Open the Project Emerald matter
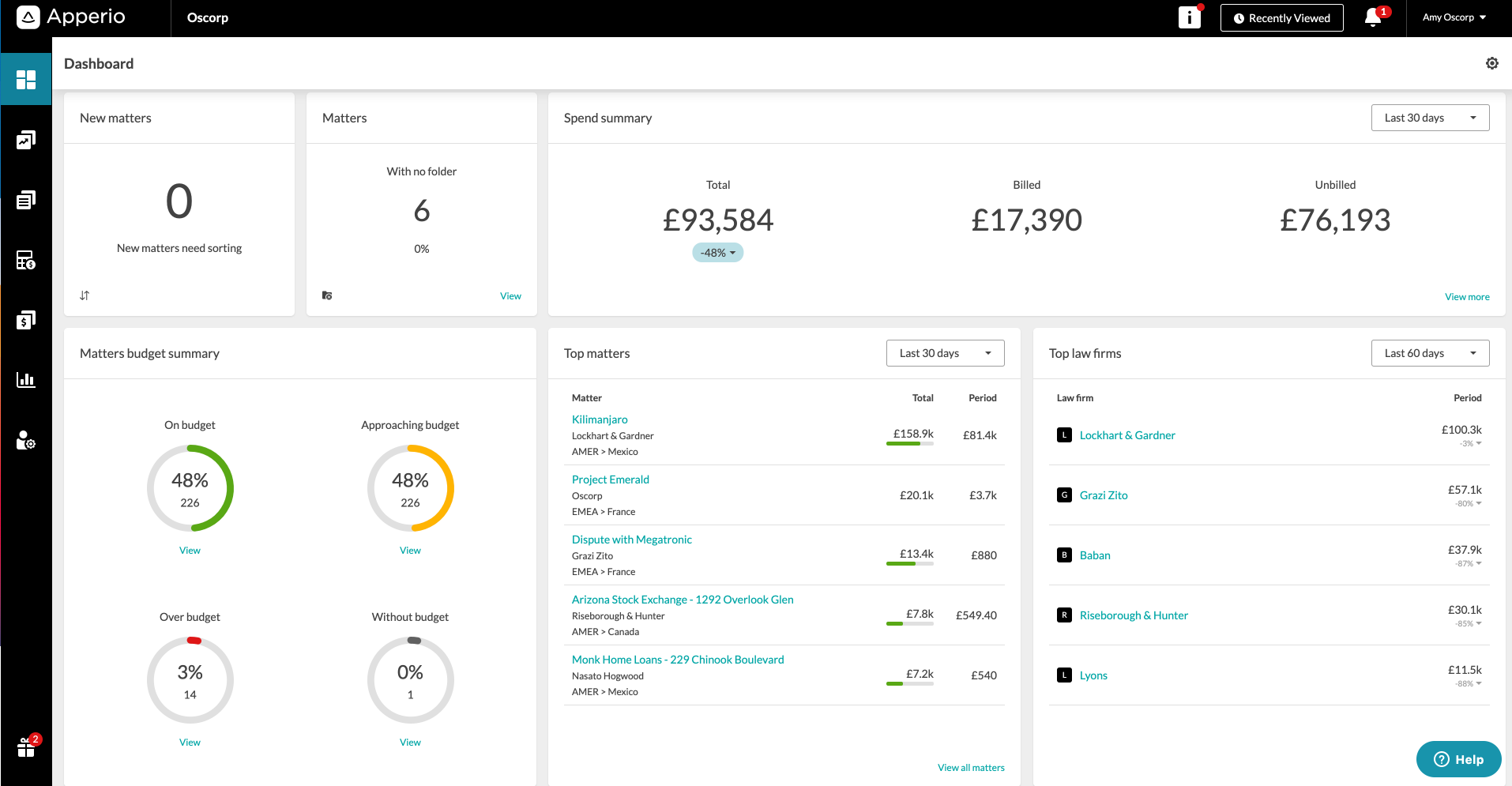 tap(611, 479)
